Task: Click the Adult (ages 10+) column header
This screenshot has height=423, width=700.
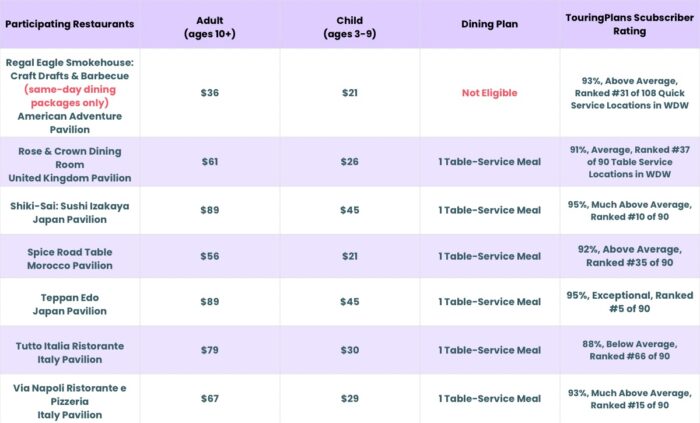Action: pyautogui.click(x=210, y=24)
